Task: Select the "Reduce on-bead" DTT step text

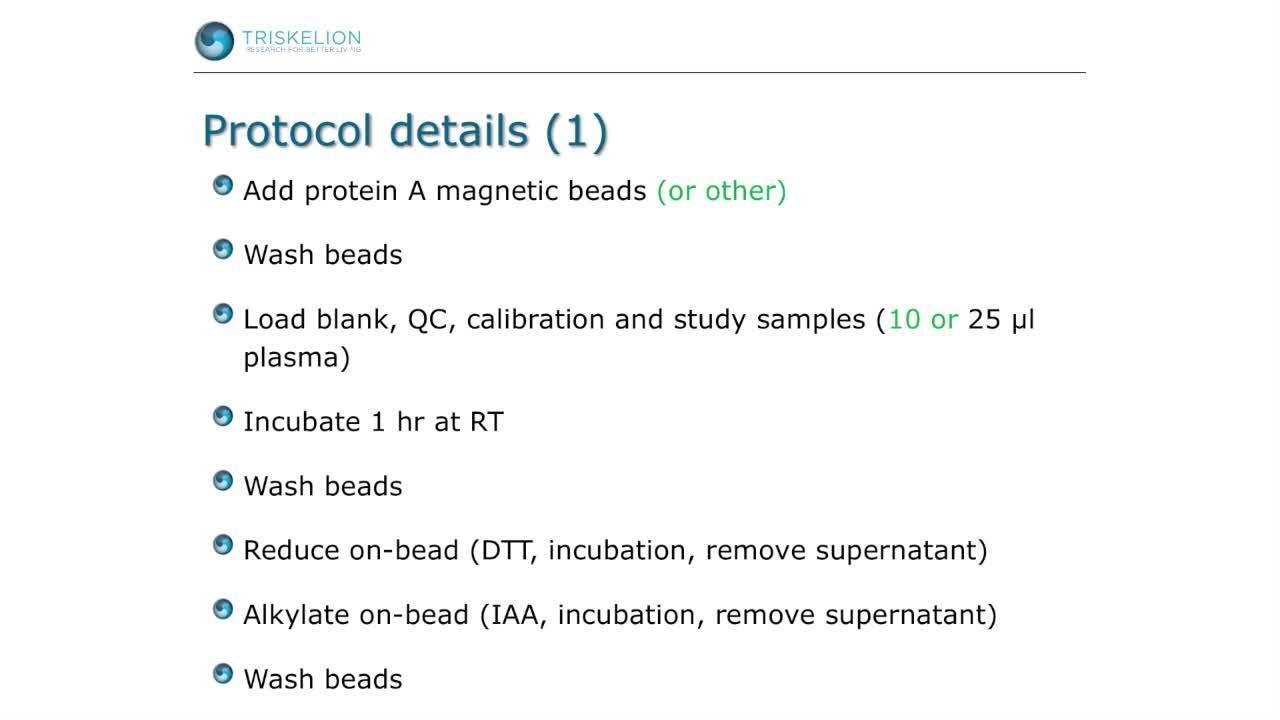Action: tap(615, 550)
